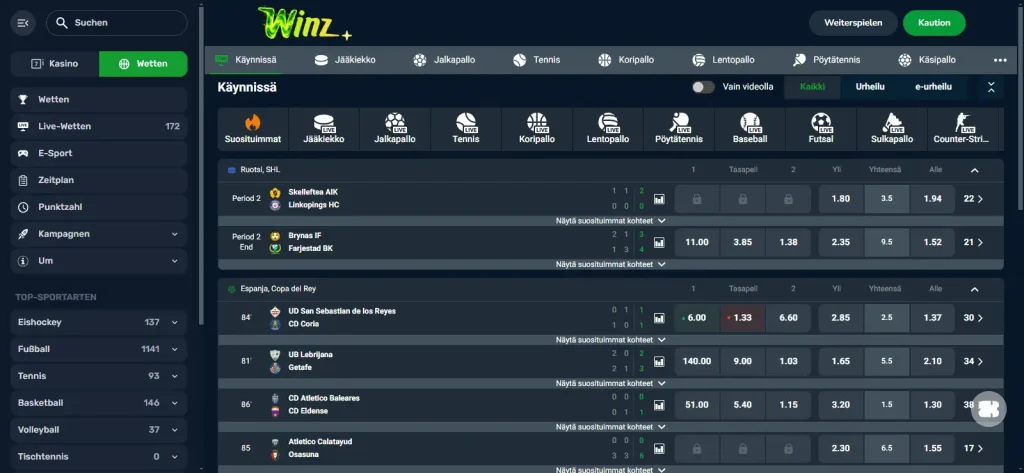Switch to the Kasino section
The image size is (1024, 473).
pos(55,64)
